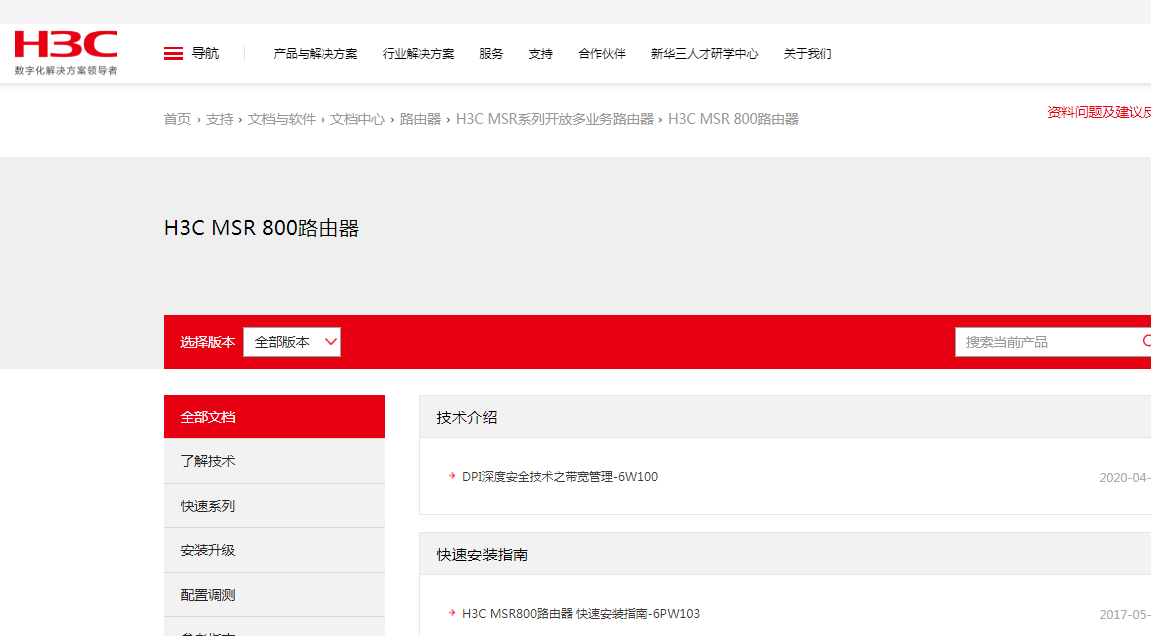Open 服务 menu
1151x636 pixels.
tap(491, 54)
